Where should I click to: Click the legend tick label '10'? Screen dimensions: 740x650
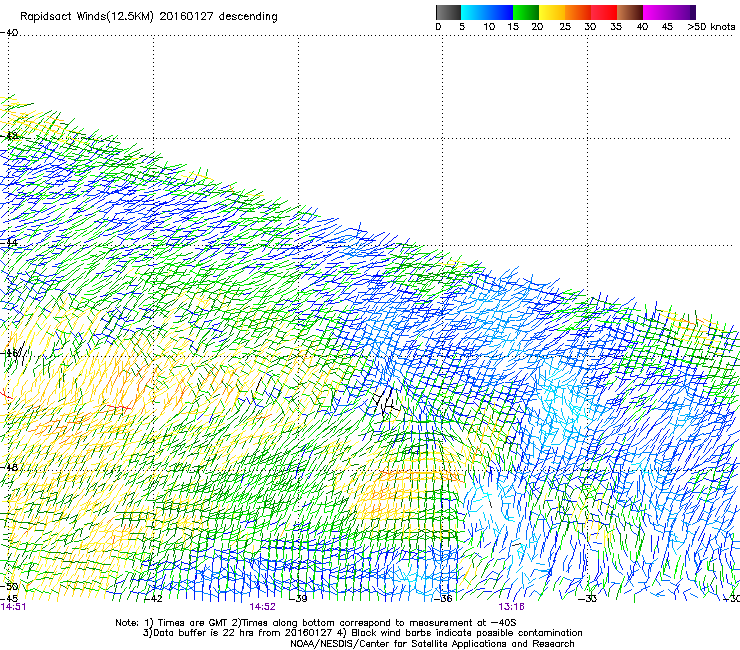click(x=489, y=27)
